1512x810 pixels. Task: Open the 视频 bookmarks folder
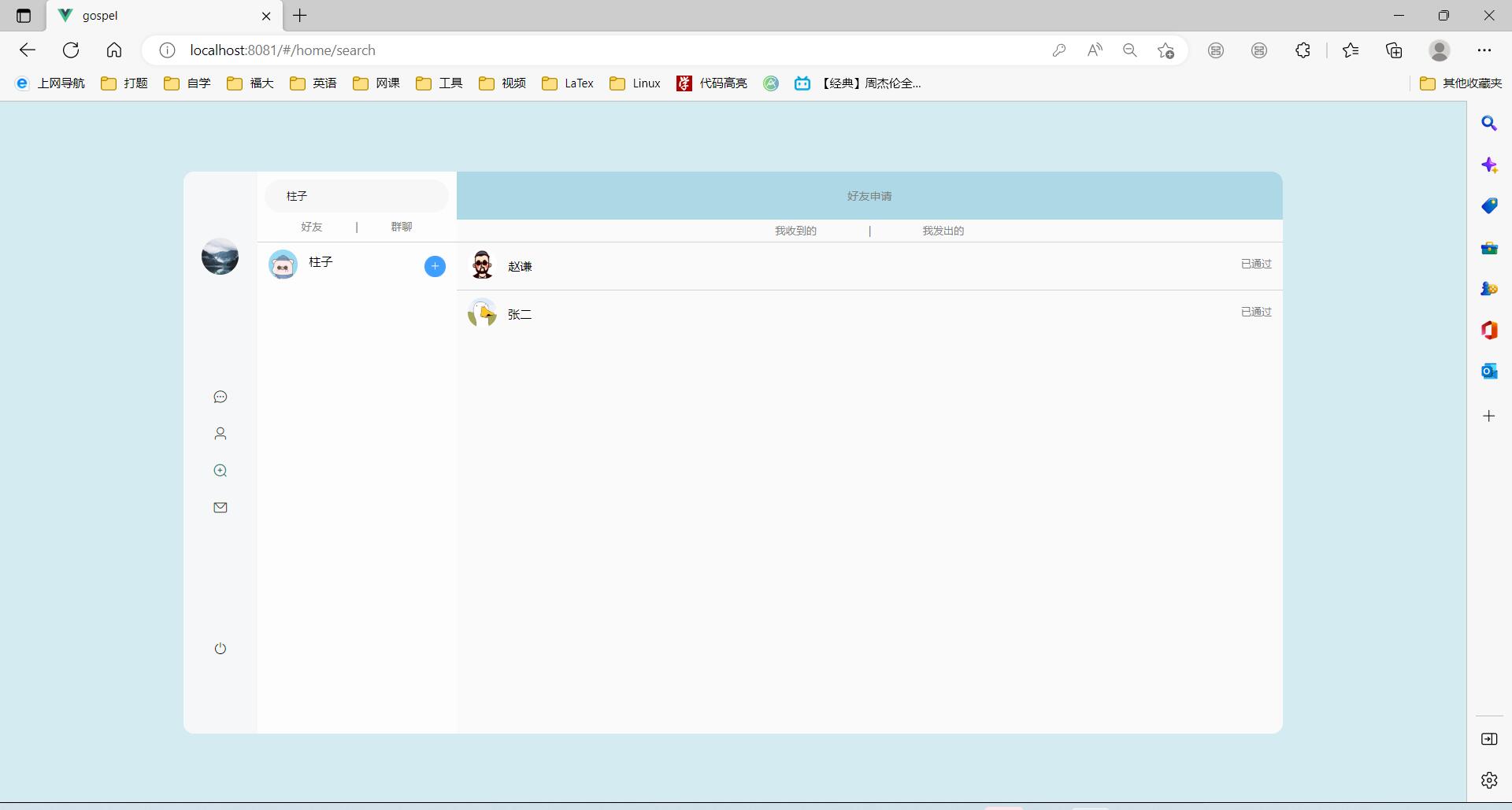pyautogui.click(x=502, y=83)
